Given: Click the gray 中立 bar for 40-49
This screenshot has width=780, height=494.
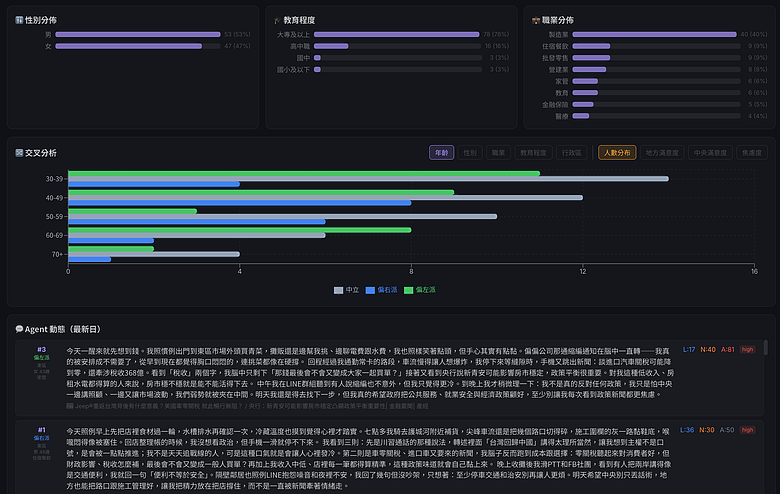Looking at the screenshot, I should click(x=325, y=198).
